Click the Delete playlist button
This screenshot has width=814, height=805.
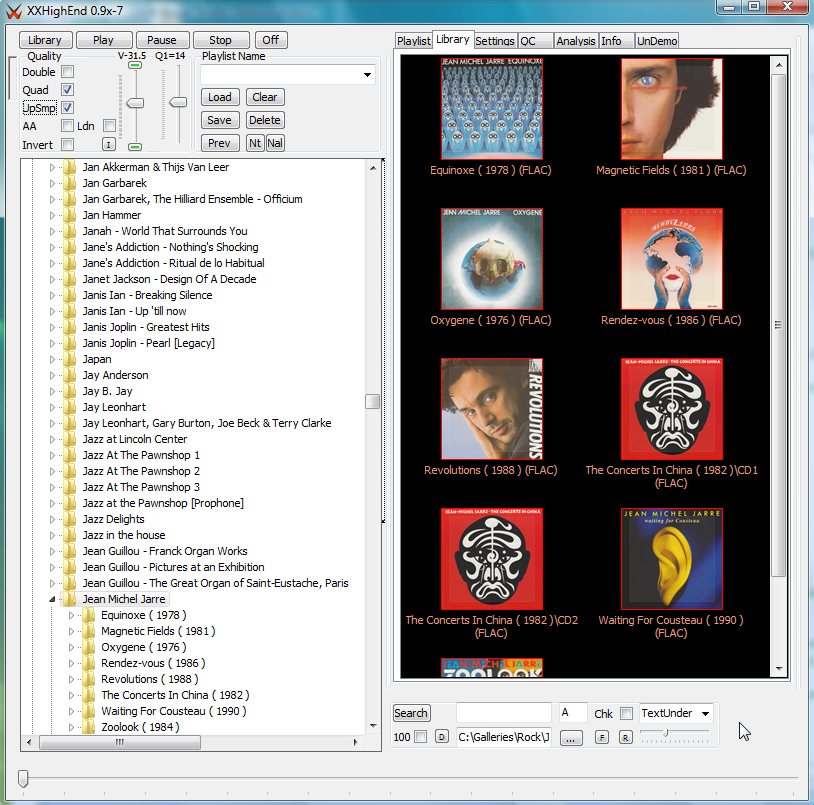click(265, 120)
